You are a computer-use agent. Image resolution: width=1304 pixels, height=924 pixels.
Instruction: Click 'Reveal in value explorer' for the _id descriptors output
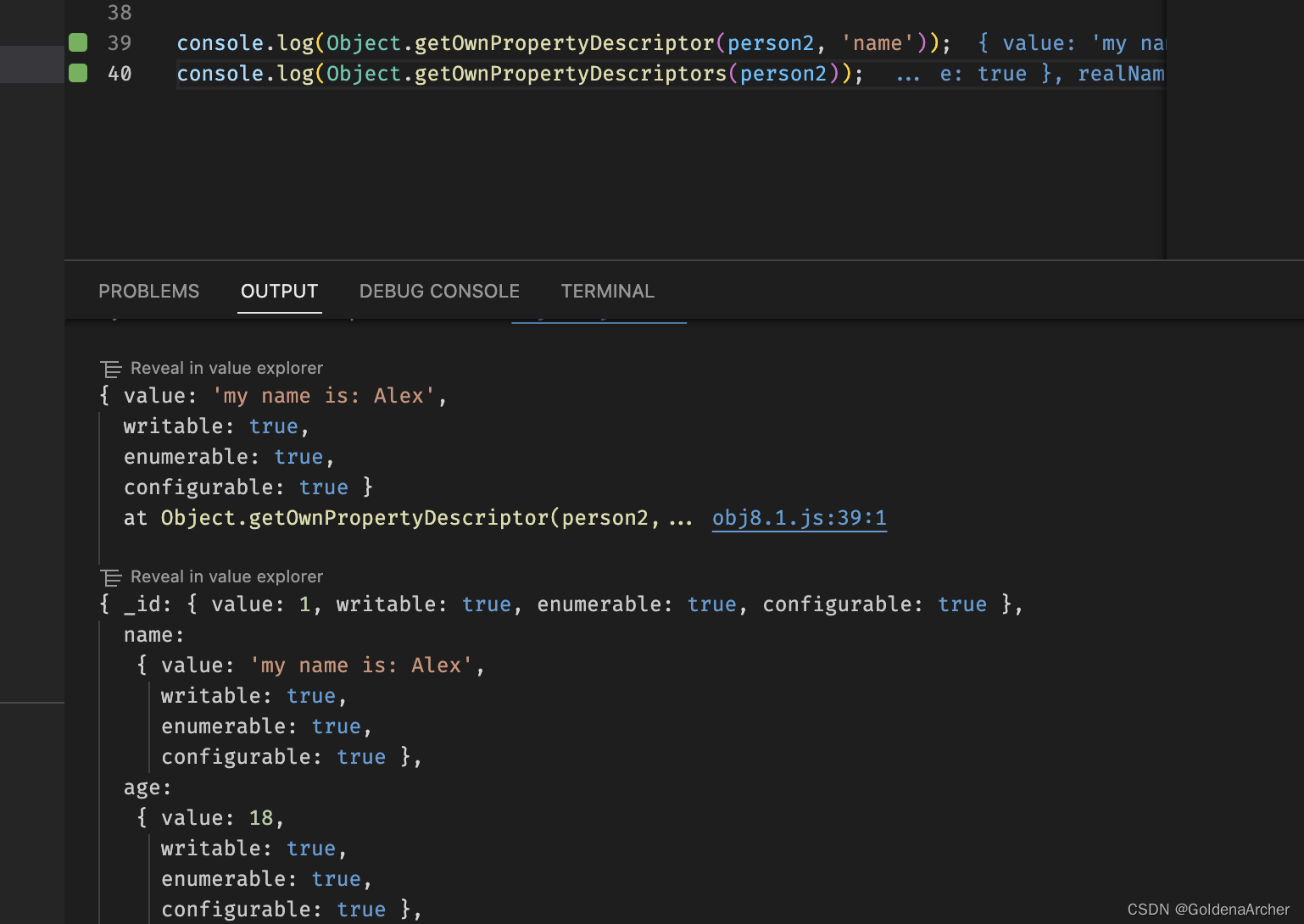tap(226, 576)
